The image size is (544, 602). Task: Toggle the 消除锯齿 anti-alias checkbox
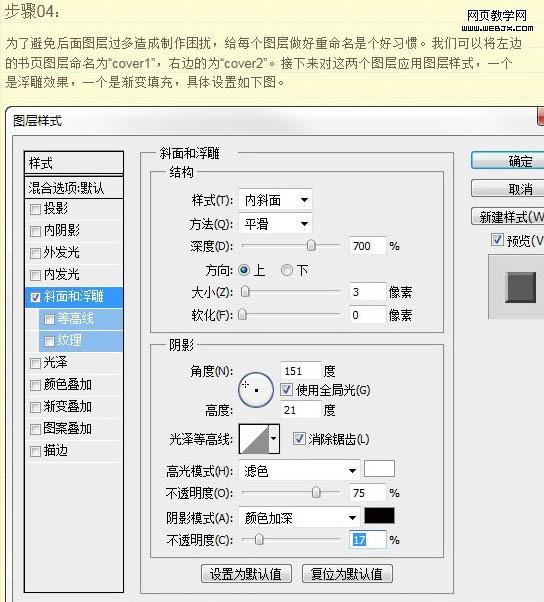pyautogui.click(x=299, y=438)
